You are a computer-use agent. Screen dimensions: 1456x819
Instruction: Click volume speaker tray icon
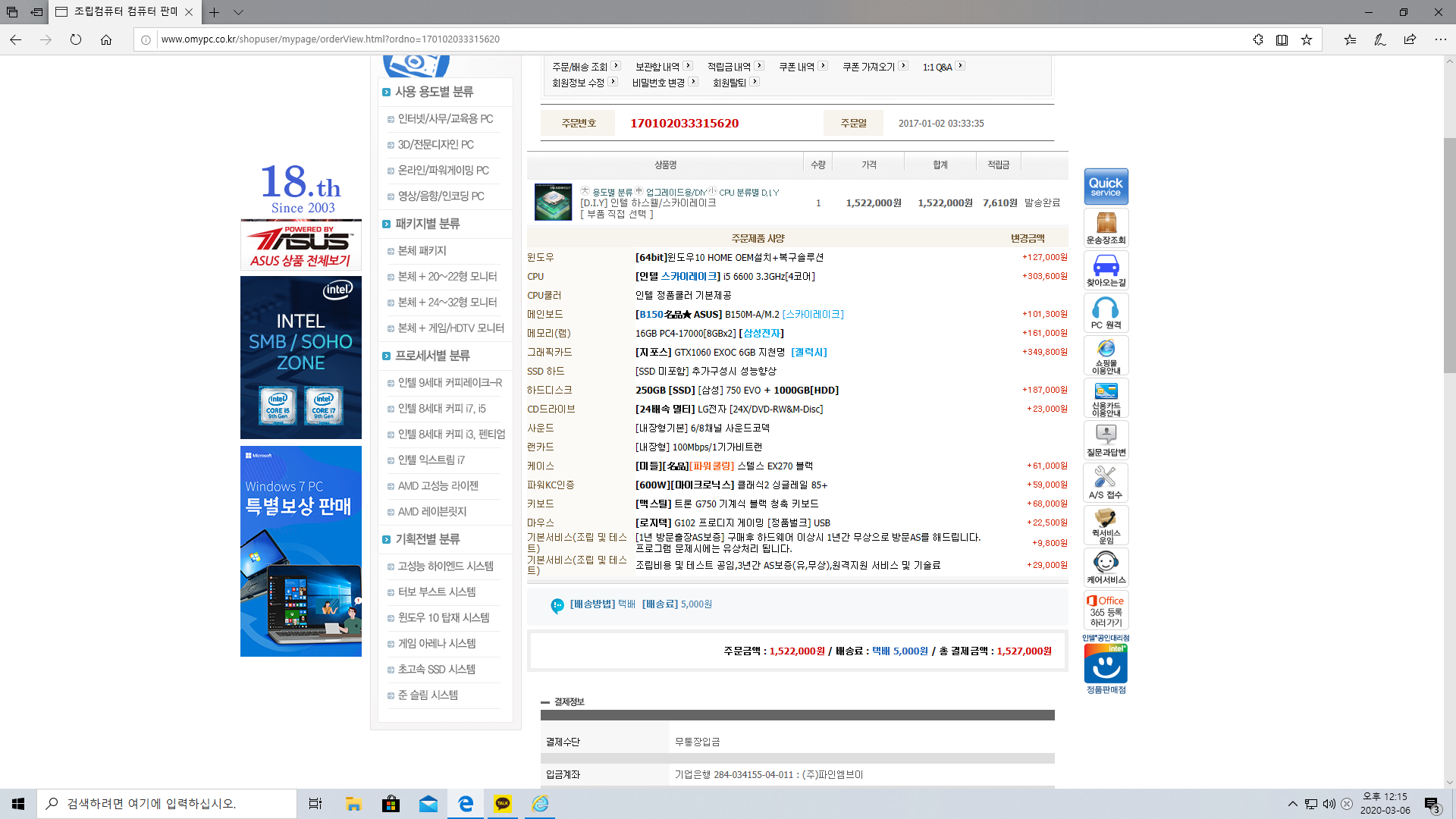click(1329, 804)
